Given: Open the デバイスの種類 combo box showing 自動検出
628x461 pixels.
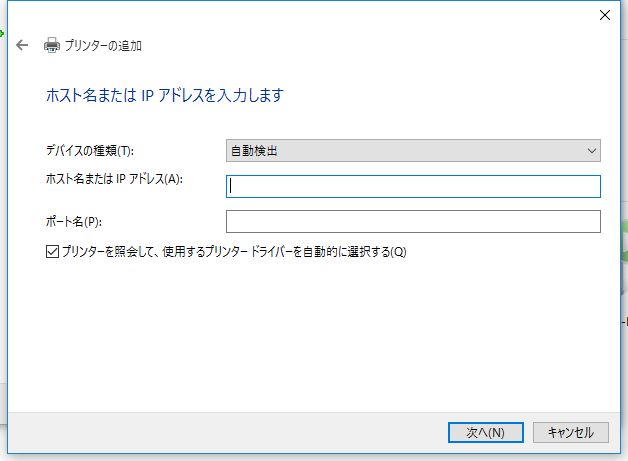Looking at the screenshot, I should coord(413,151).
